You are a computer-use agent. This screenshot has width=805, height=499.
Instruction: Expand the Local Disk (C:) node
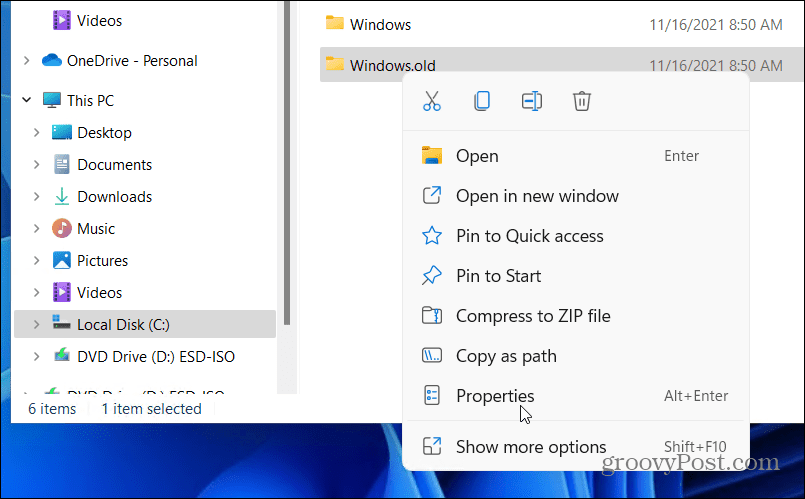click(x=37, y=324)
